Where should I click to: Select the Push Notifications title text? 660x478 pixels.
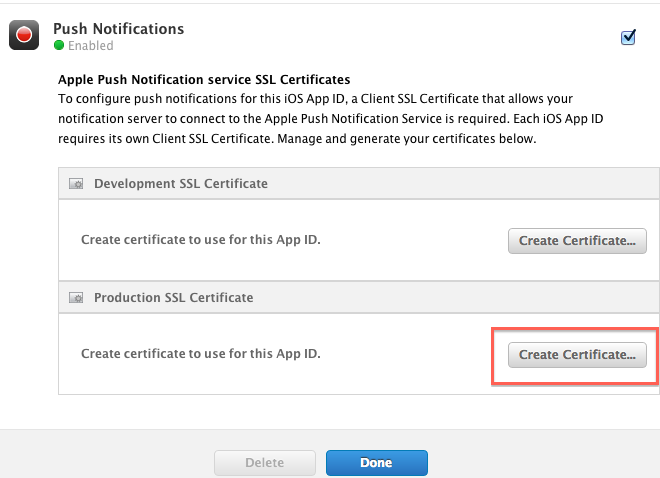(119, 29)
